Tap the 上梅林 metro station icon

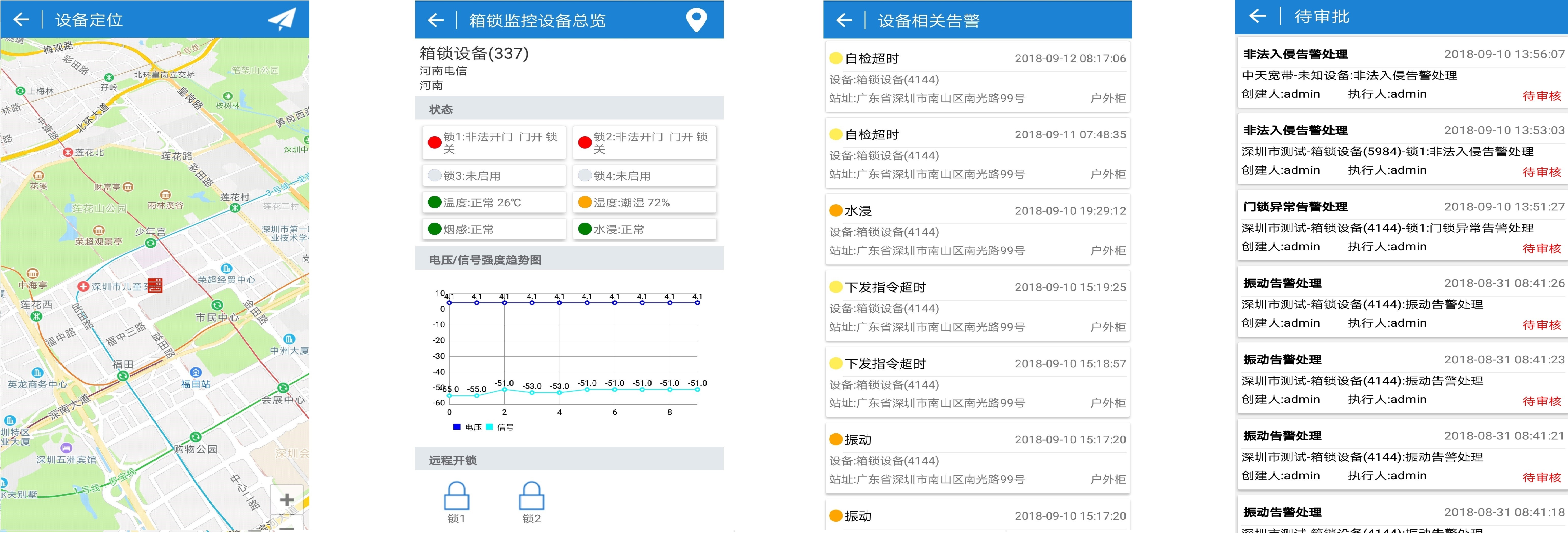[x=20, y=91]
